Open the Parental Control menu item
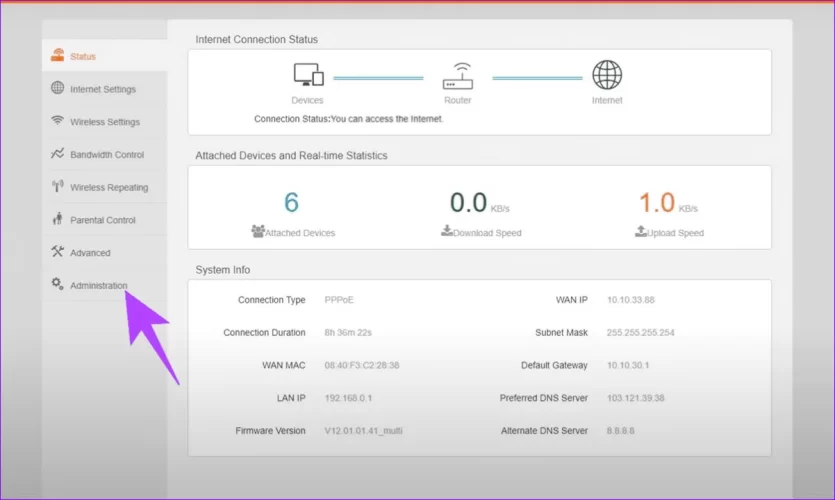The height and width of the screenshot is (500, 835). [102, 220]
